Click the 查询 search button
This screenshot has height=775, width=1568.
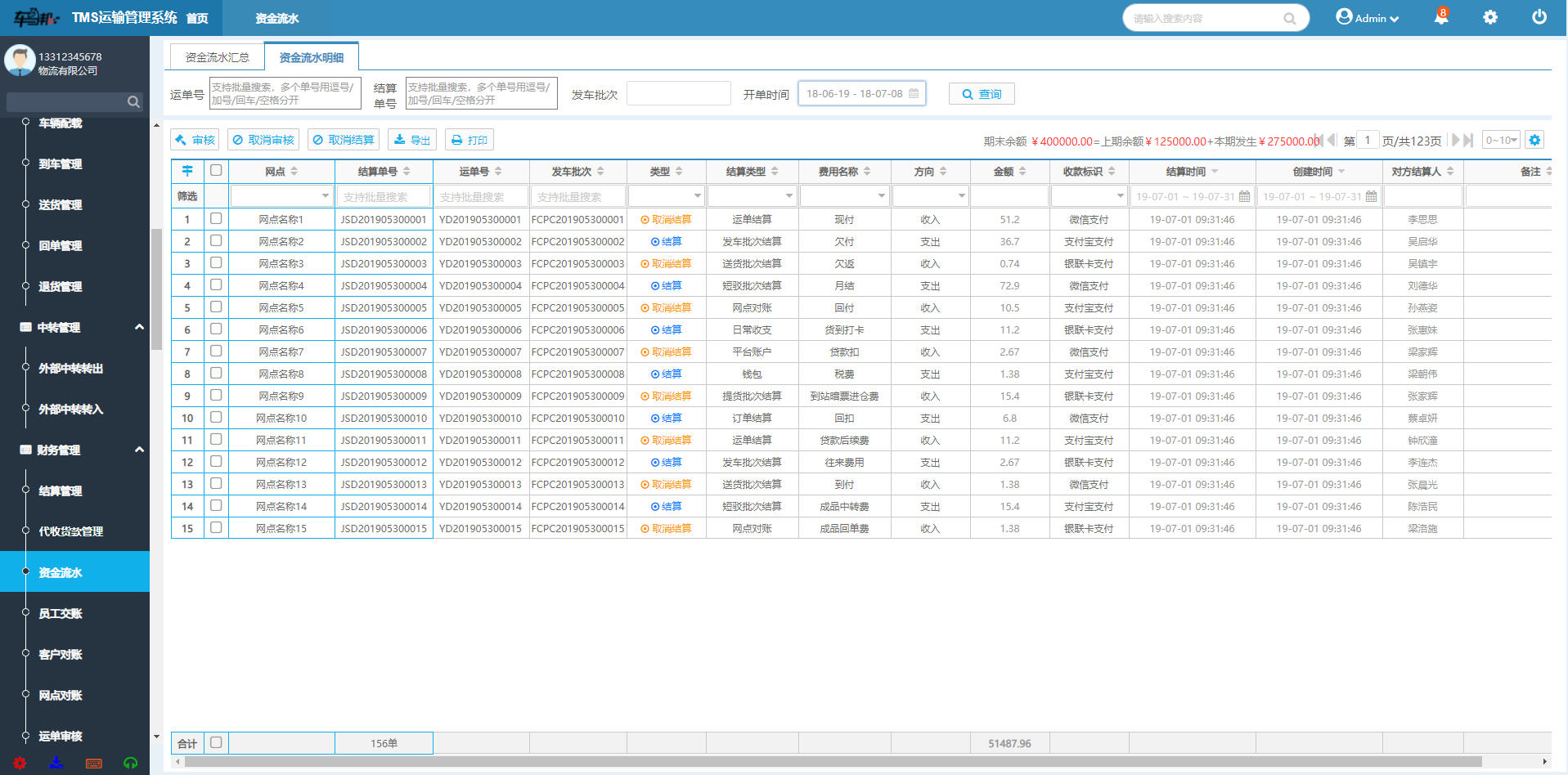(981, 94)
